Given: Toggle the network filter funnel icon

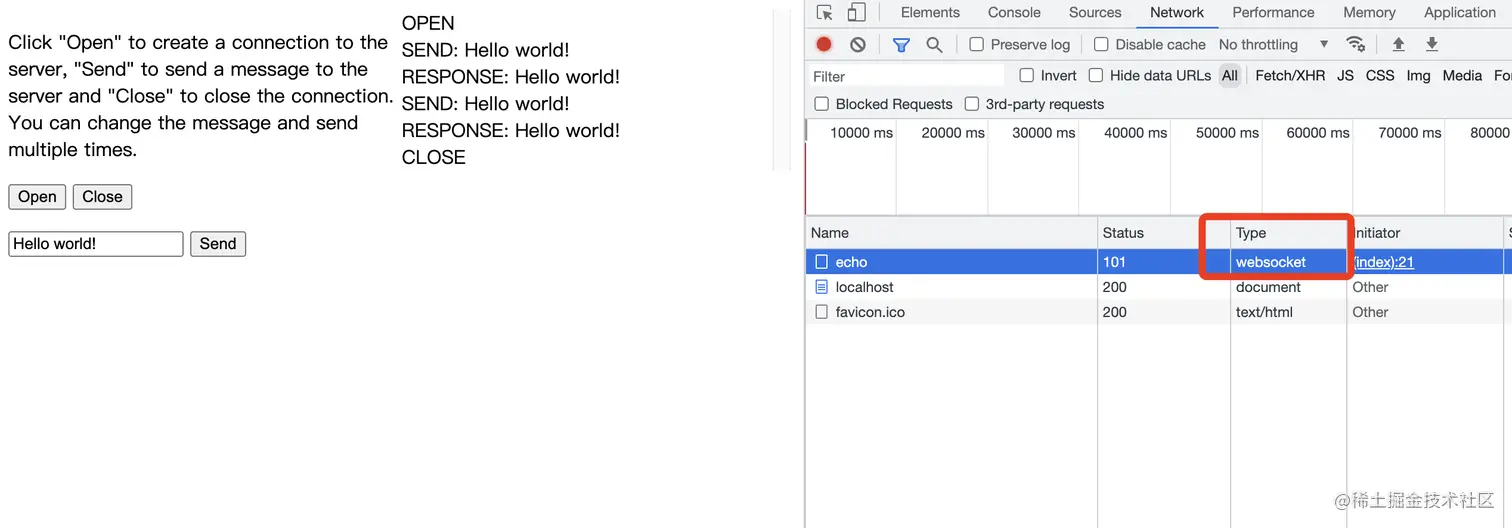Looking at the screenshot, I should (x=901, y=44).
